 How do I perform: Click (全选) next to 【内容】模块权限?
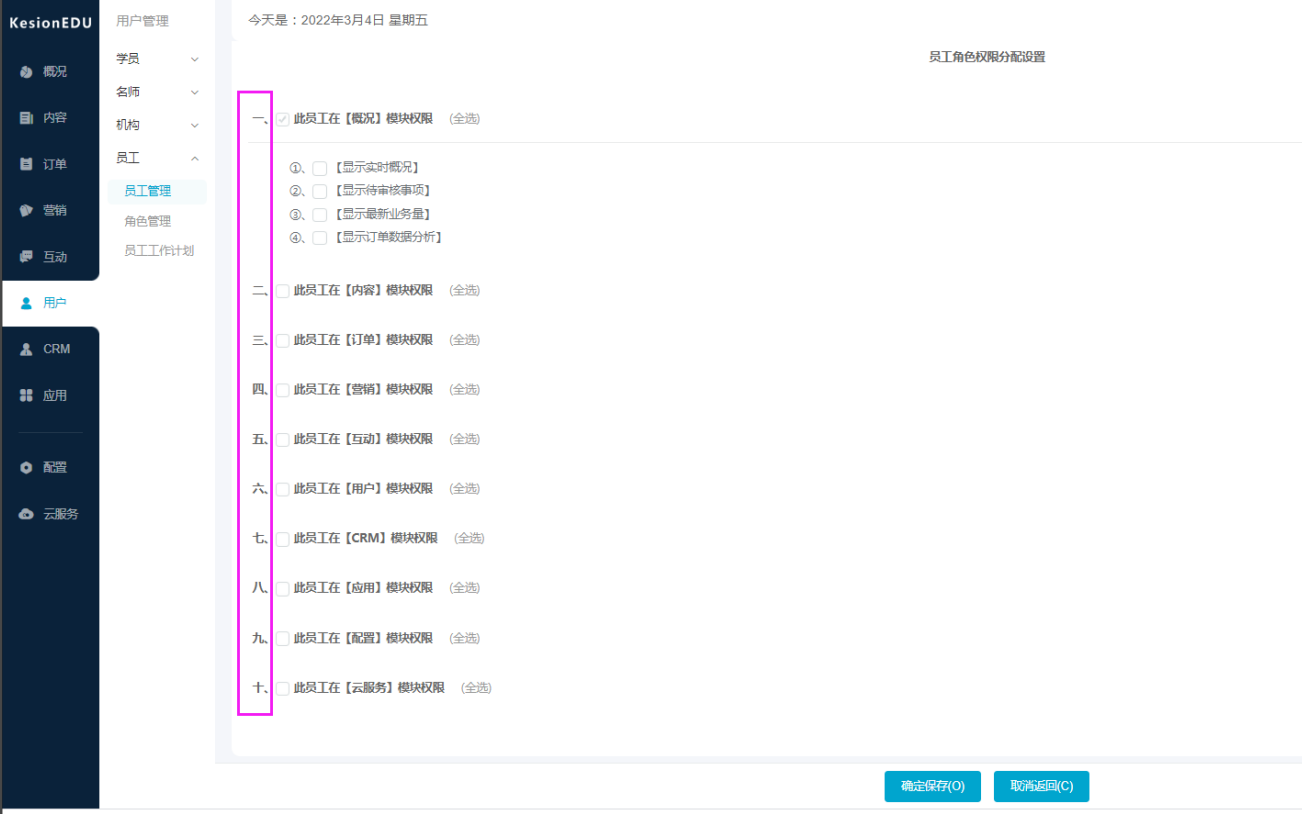[x=465, y=291]
